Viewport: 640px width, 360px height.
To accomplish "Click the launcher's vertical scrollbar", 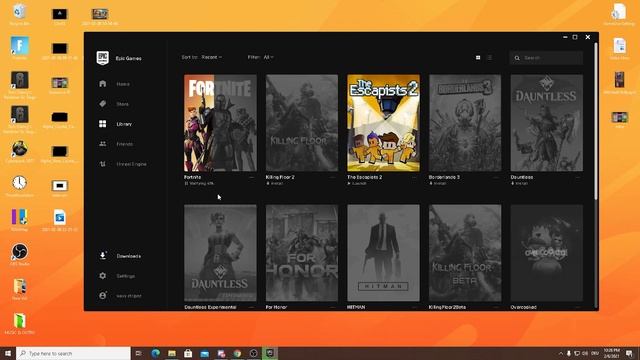I will pos(596,121).
